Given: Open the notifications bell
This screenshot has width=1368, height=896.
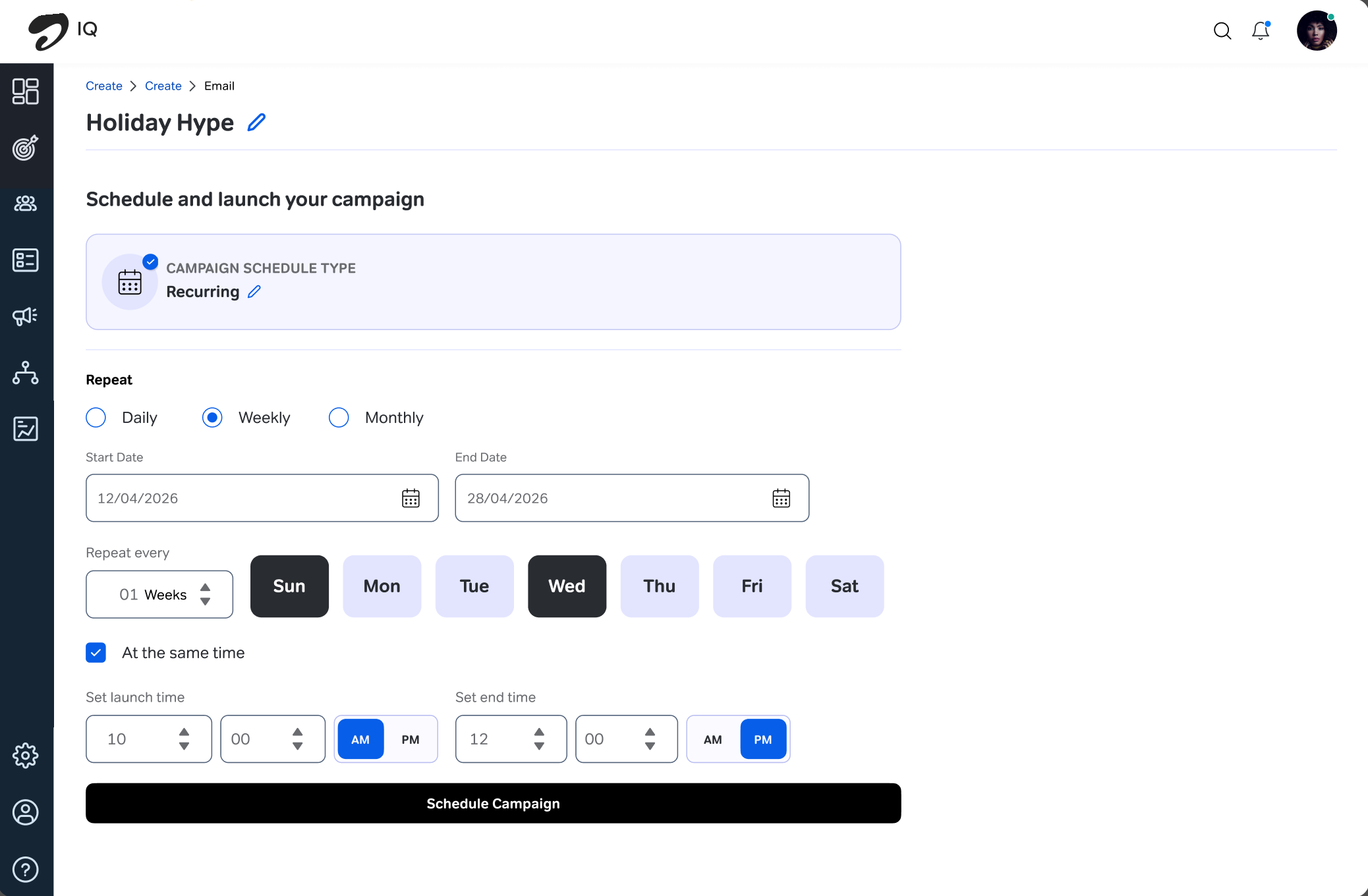Looking at the screenshot, I should point(1261,31).
